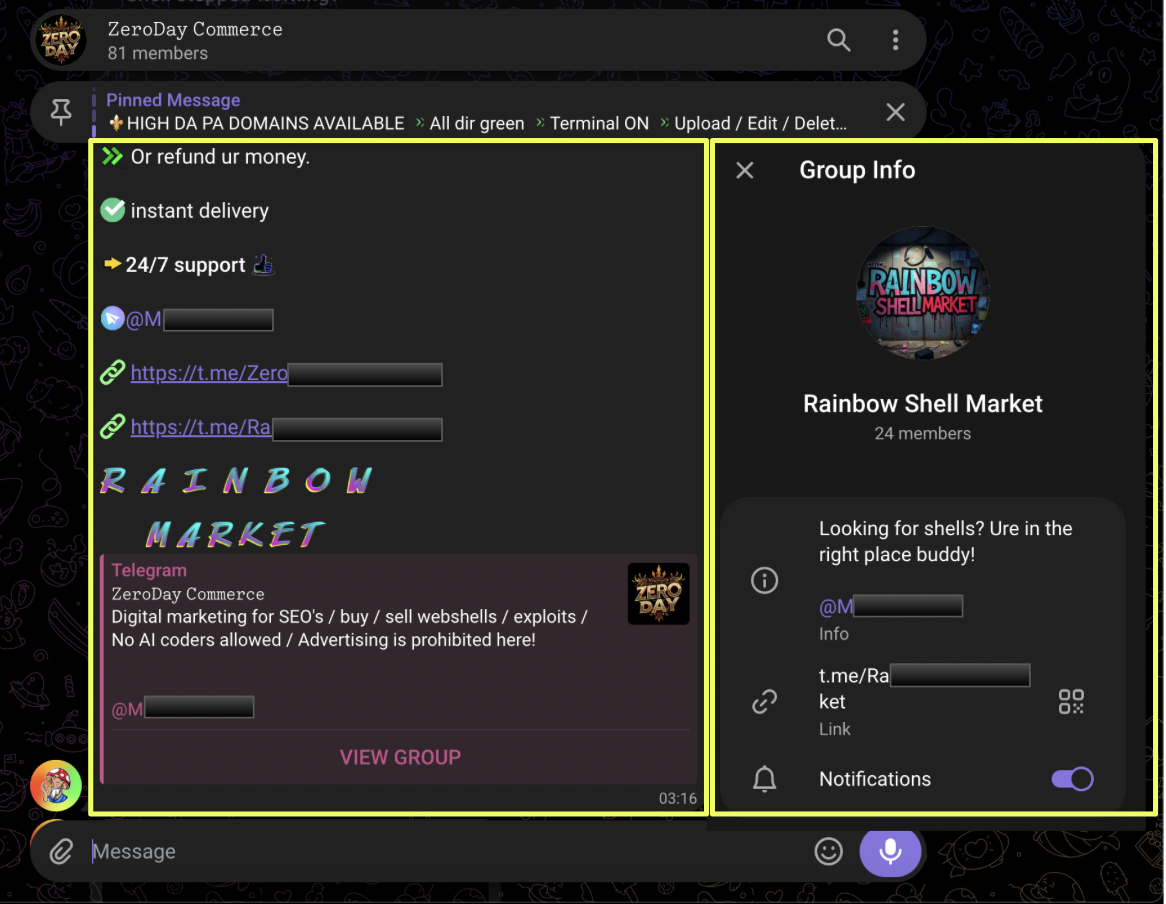The image size is (1166, 904).
Task: Open the emoji picker
Action: tap(828, 851)
